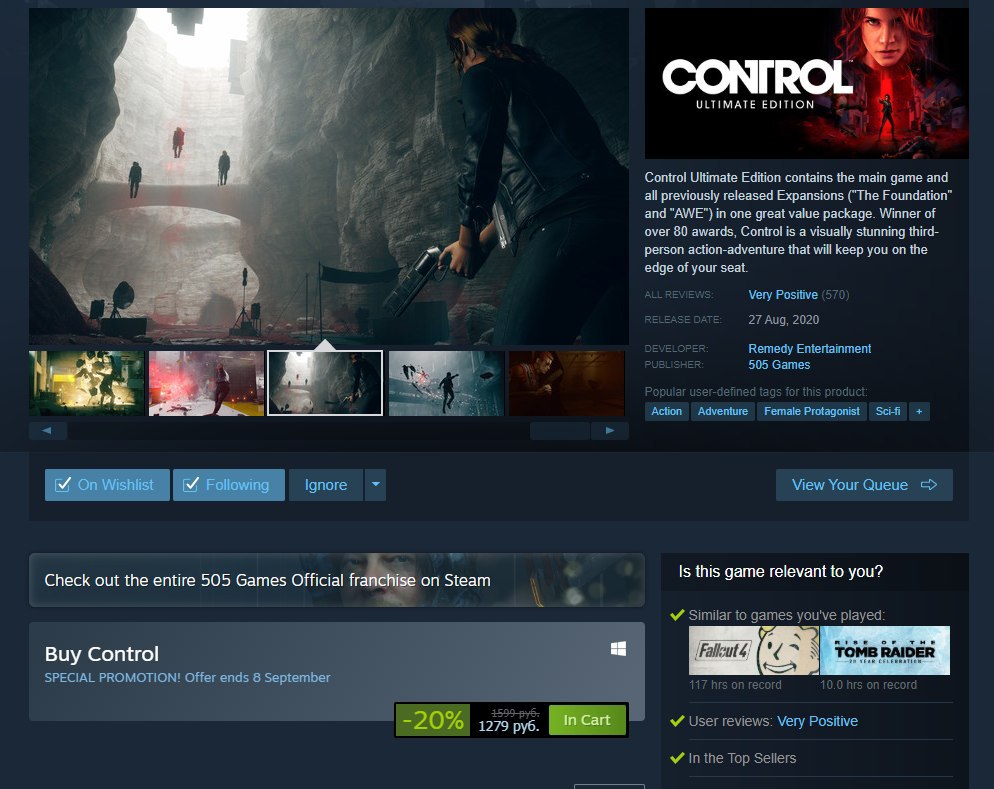Click '117 hrs on record' text
Image resolution: width=994 pixels, height=789 pixels.
(735, 684)
